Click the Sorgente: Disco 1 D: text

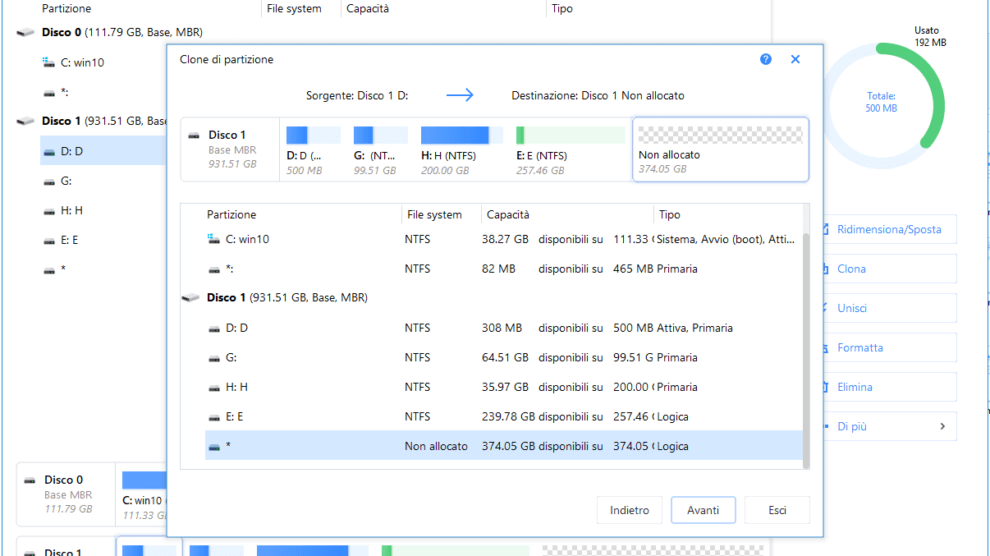[357, 96]
